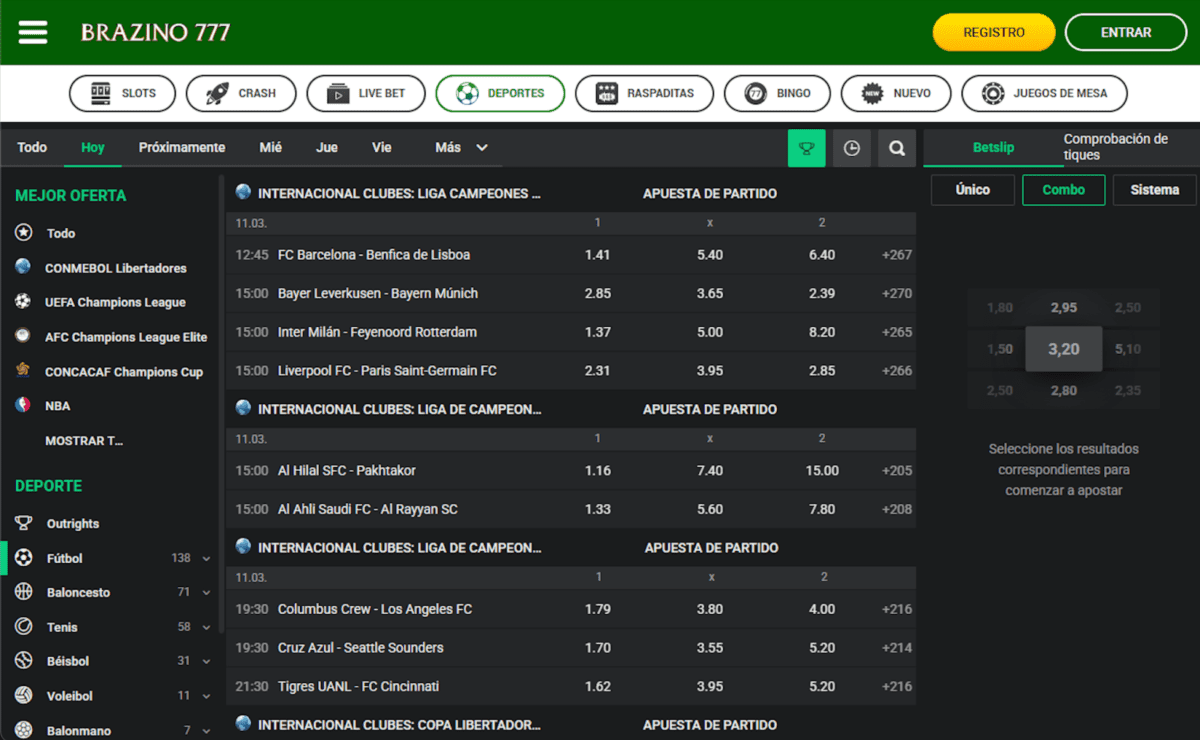1200x740 pixels.
Task: Open search with magnifier icon
Action: [x=897, y=148]
